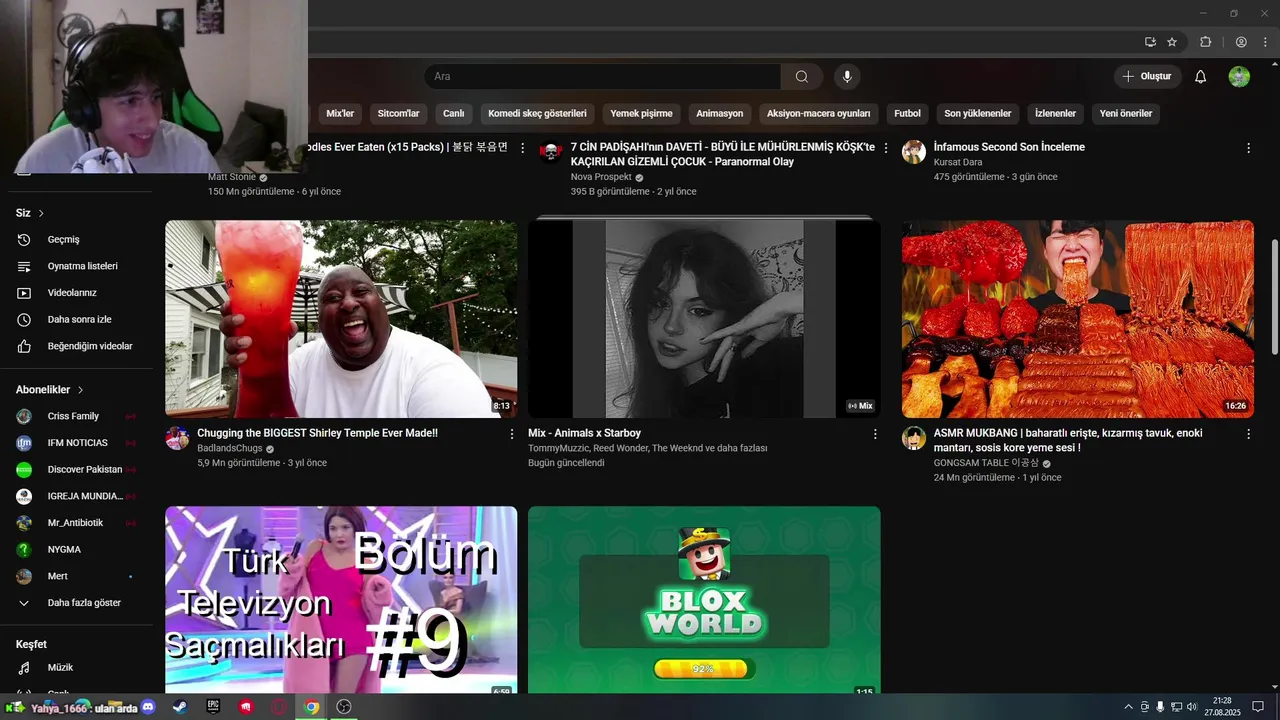Select the Animasyon filter chip

[x=720, y=113]
